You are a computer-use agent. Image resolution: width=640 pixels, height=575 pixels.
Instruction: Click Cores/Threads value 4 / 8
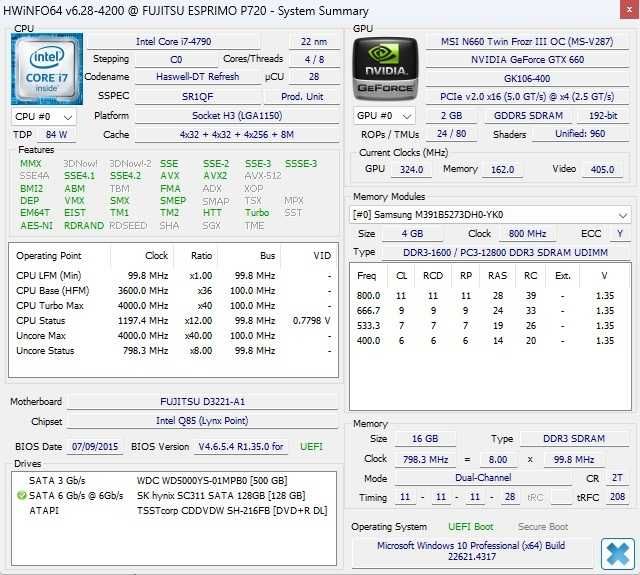click(x=314, y=60)
